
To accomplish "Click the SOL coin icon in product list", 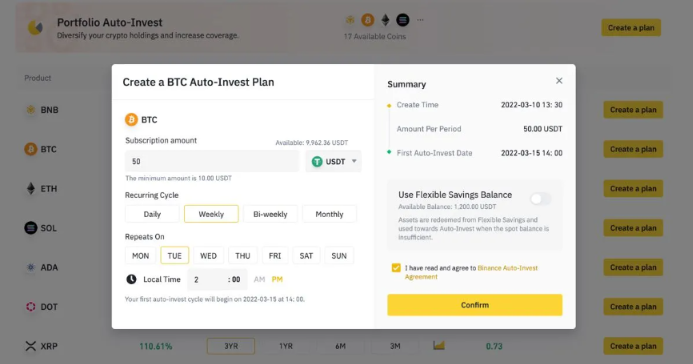I will pyautogui.click(x=30, y=228).
